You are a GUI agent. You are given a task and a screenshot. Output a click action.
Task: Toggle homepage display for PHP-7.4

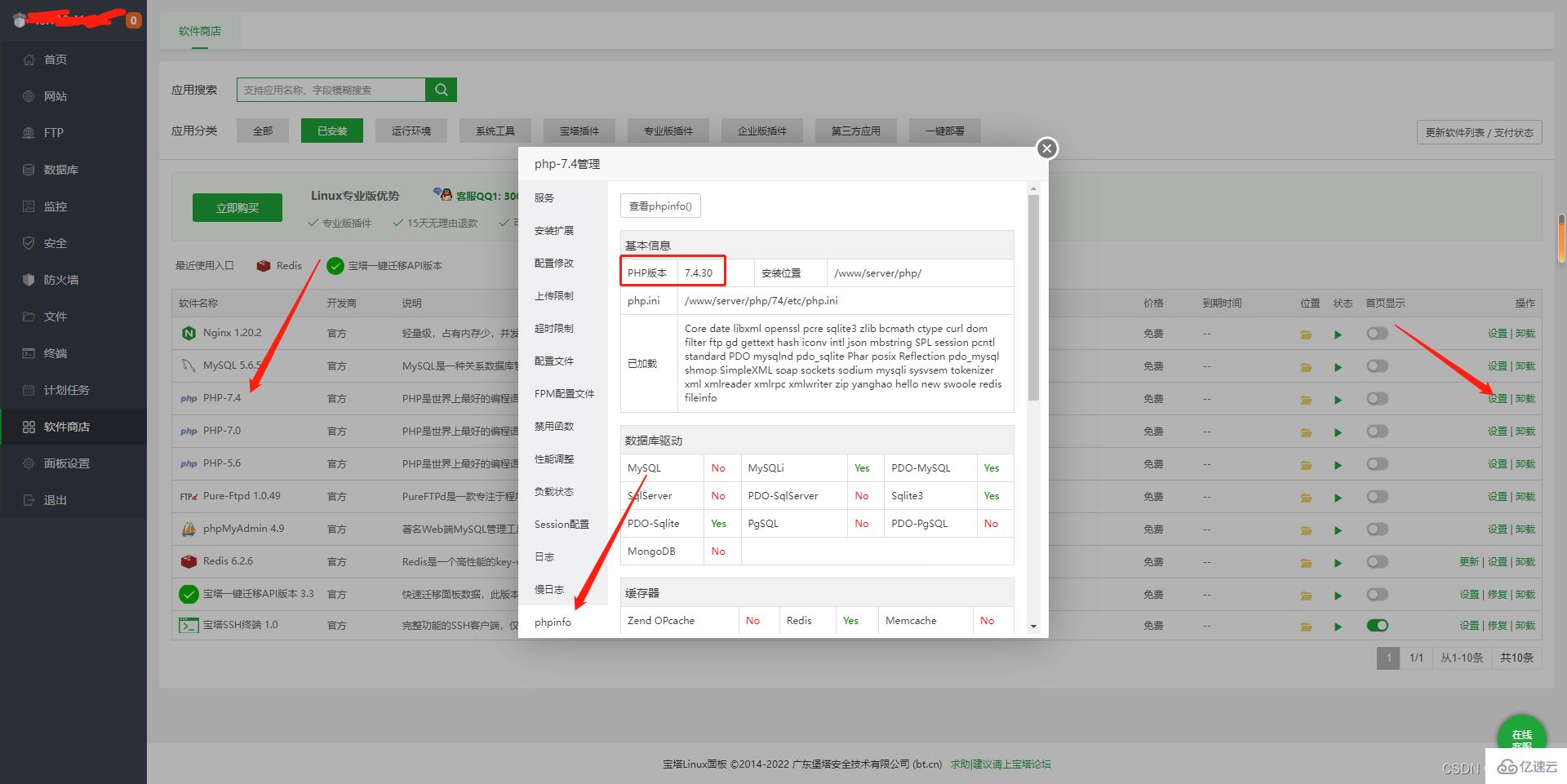click(1378, 398)
